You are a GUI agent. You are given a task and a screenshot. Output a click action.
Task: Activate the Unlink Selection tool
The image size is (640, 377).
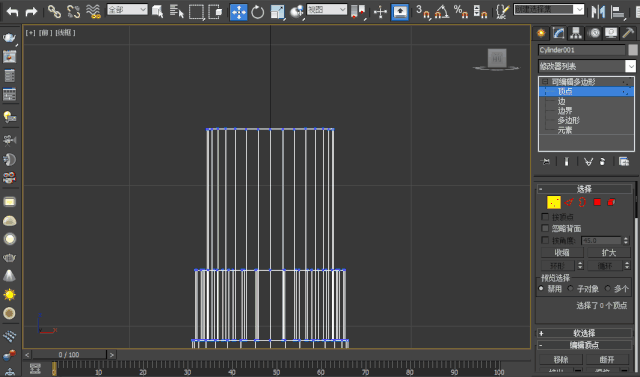click(73, 11)
